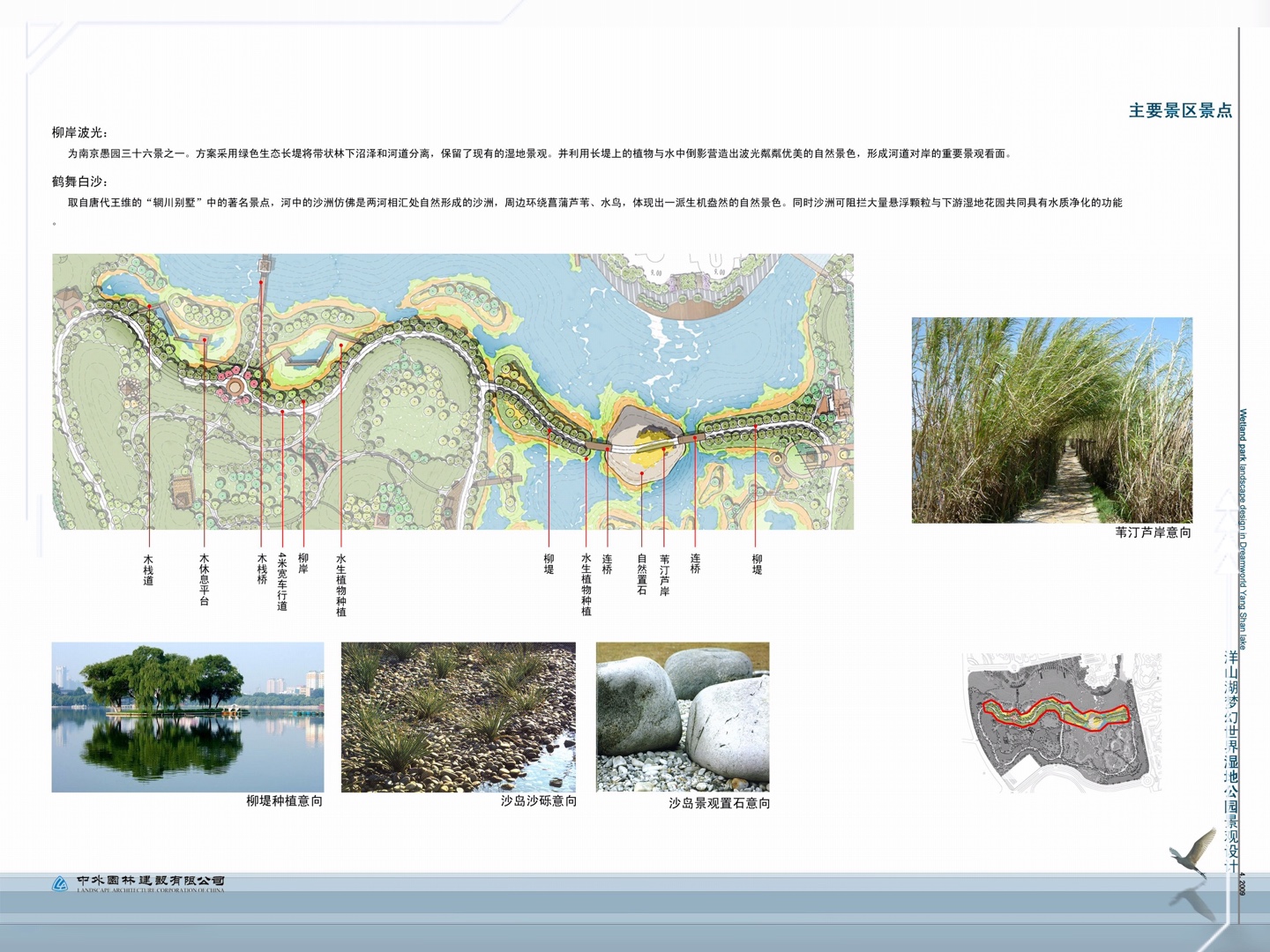Click the map label 柳岸
The image size is (1270, 952).
[x=303, y=564]
